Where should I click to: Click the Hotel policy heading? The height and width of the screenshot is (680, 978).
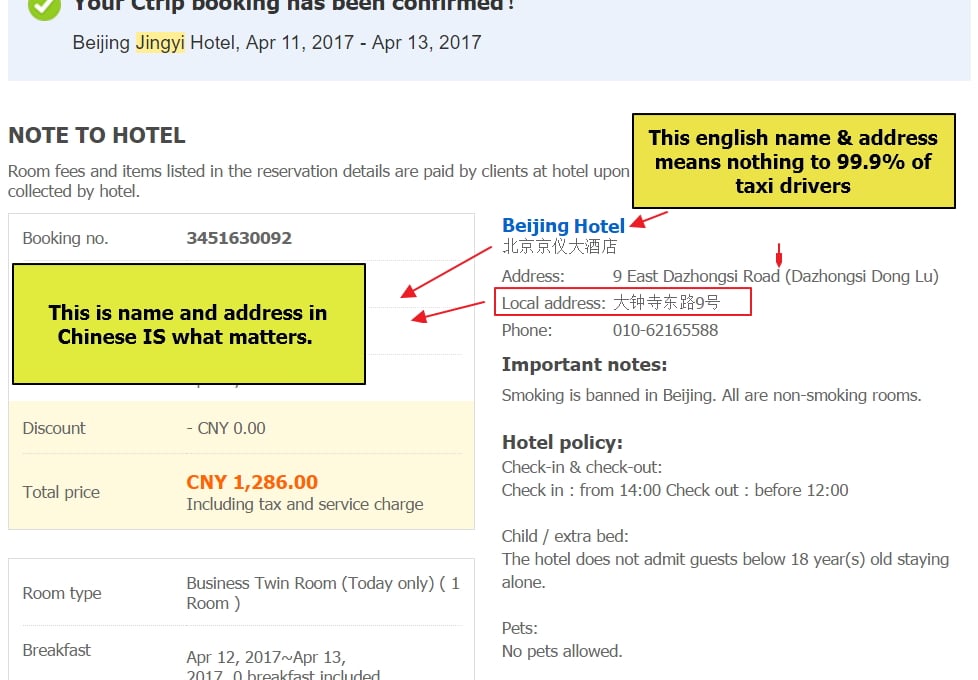point(562,442)
